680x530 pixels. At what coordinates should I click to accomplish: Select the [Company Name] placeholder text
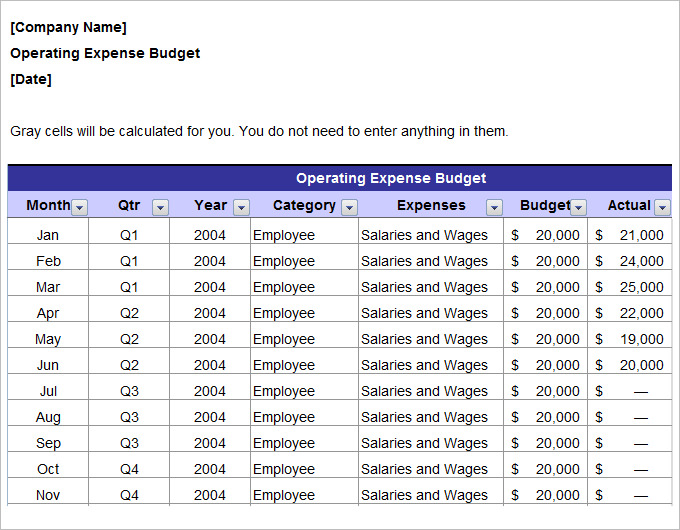tap(68, 27)
